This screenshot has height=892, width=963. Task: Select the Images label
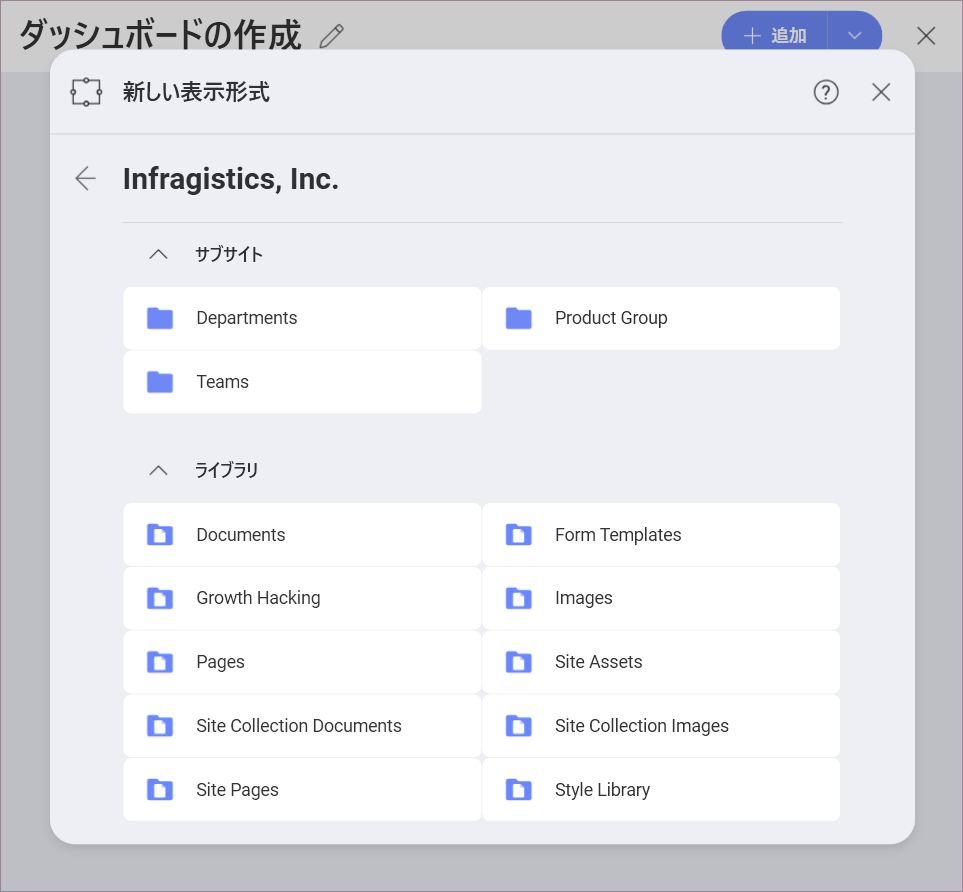tap(583, 598)
